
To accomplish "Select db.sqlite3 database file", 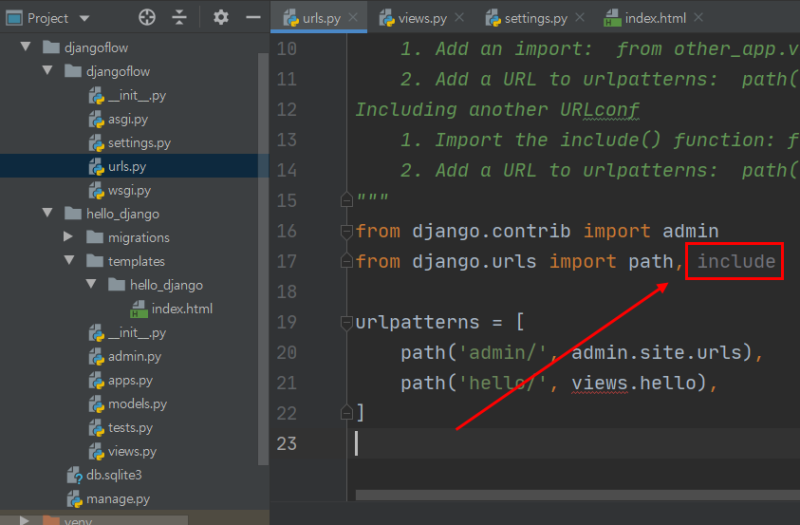I will [113, 475].
